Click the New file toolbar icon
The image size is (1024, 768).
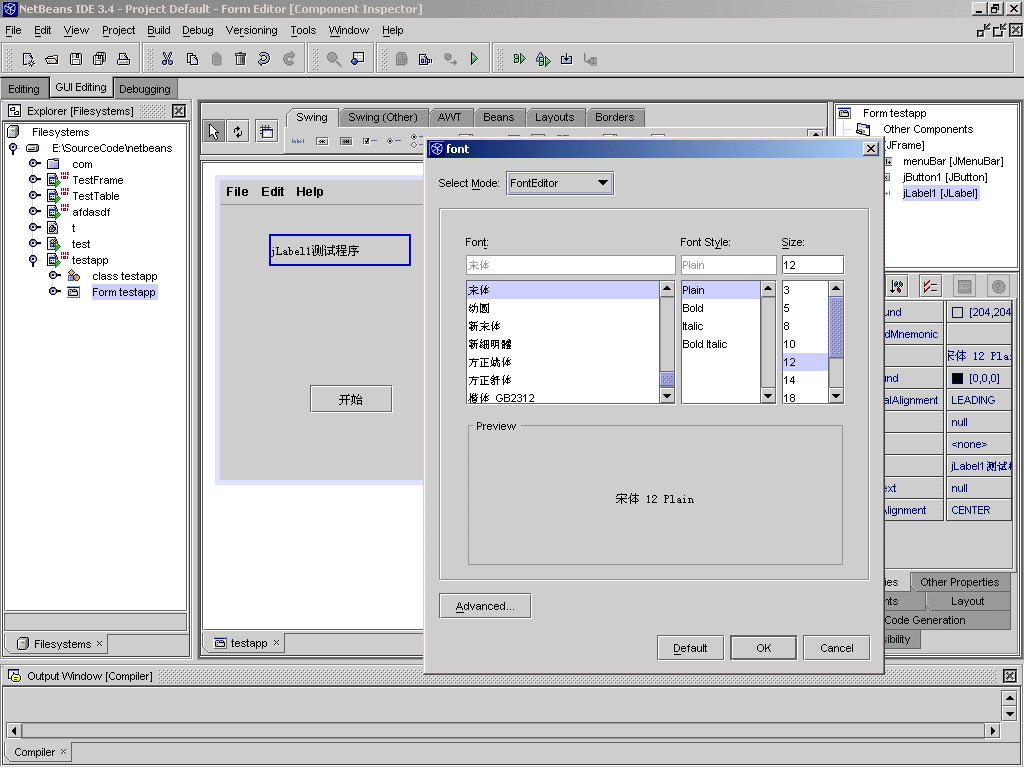(x=28, y=59)
